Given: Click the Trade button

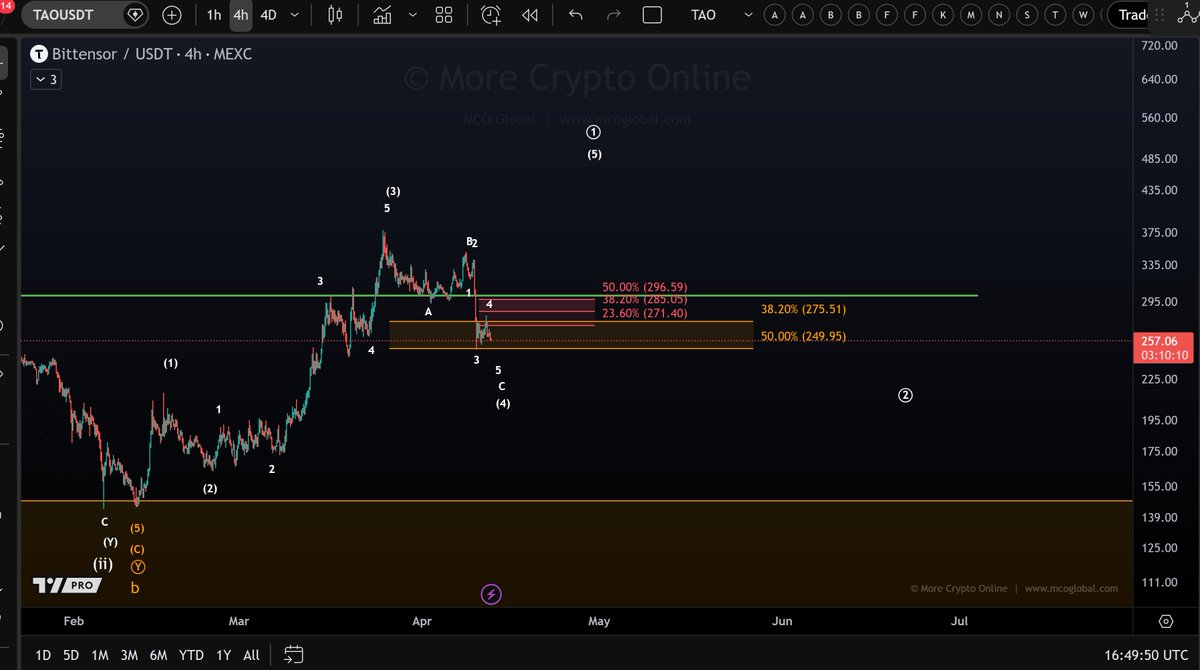Looking at the screenshot, I should (1133, 15).
